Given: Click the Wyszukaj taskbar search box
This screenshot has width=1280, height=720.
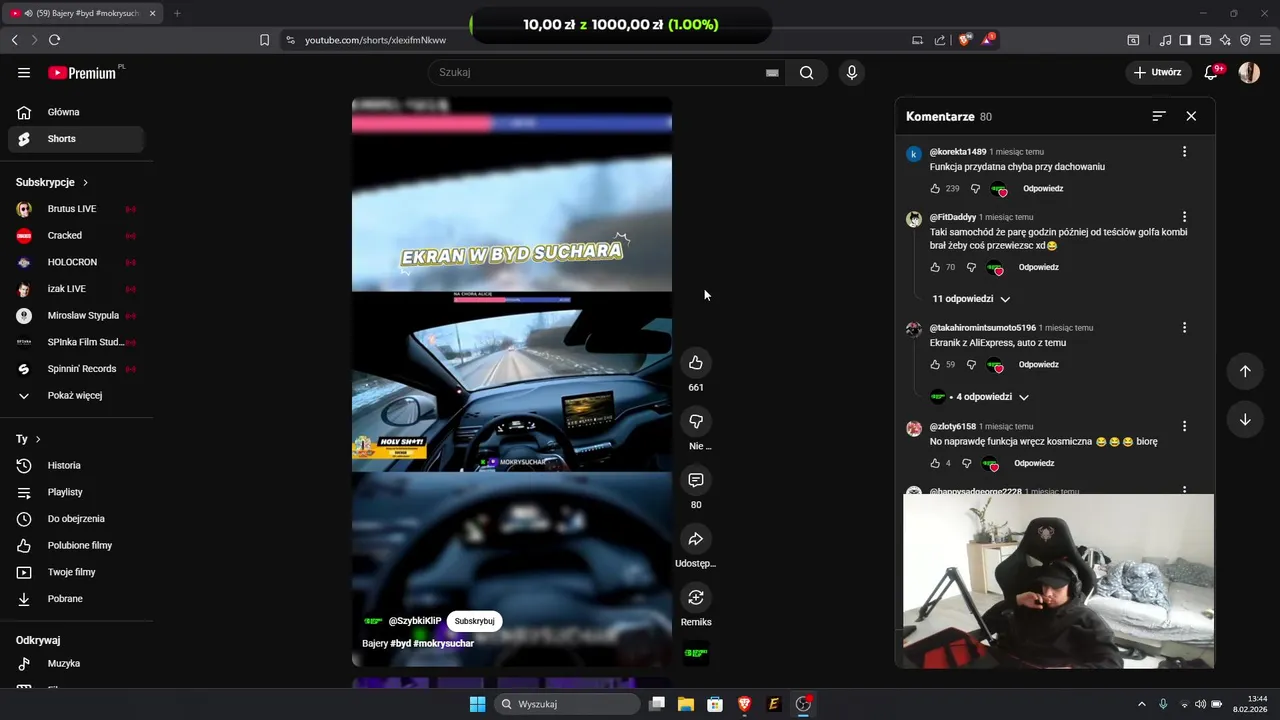Looking at the screenshot, I should tap(568, 704).
